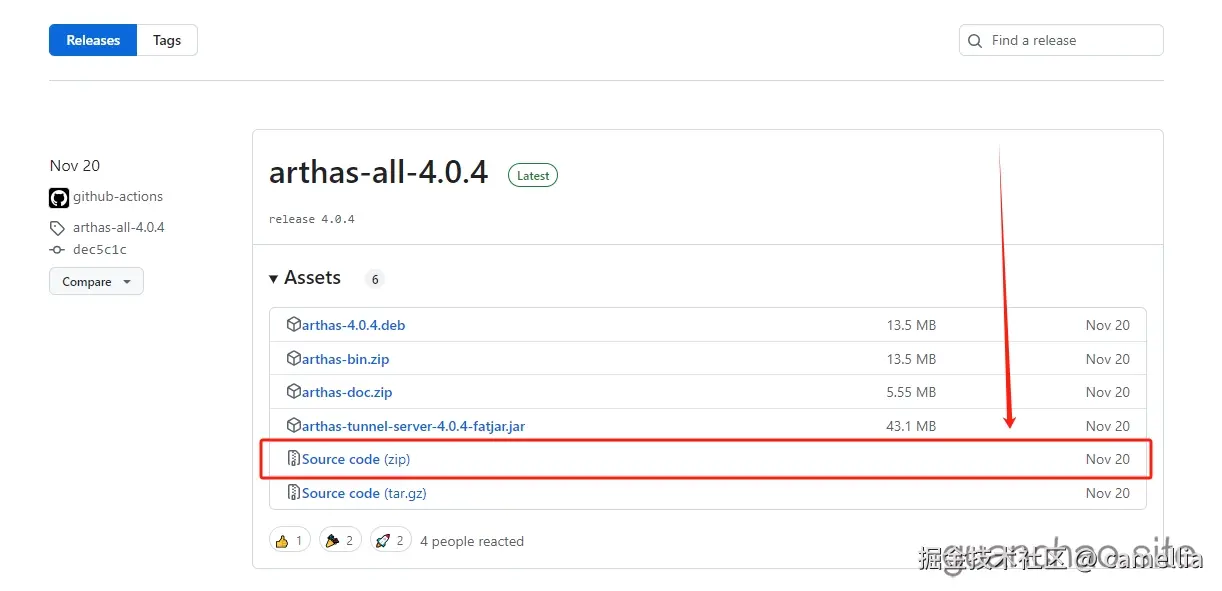Screen dimensions: 1222x591
Task: Click the package icon for arthas-4.0.4.deb
Action: [x=294, y=324]
